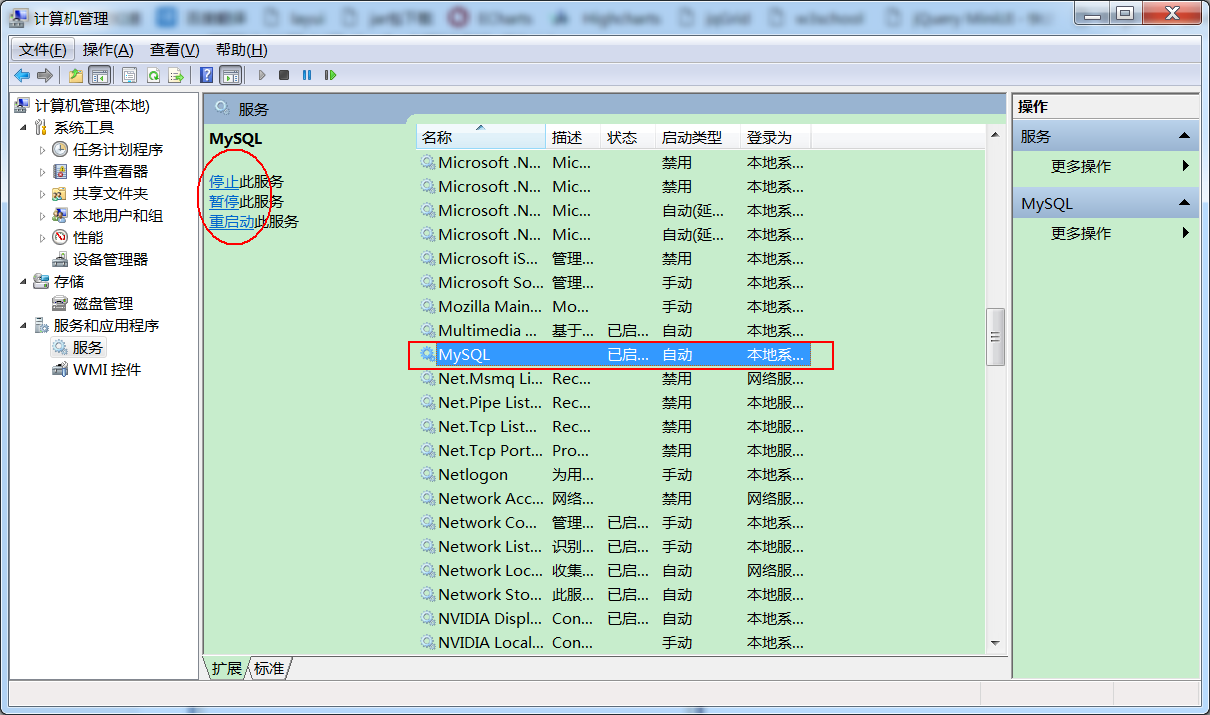
Task: Switch to the 标准 tab
Action: tap(268, 668)
